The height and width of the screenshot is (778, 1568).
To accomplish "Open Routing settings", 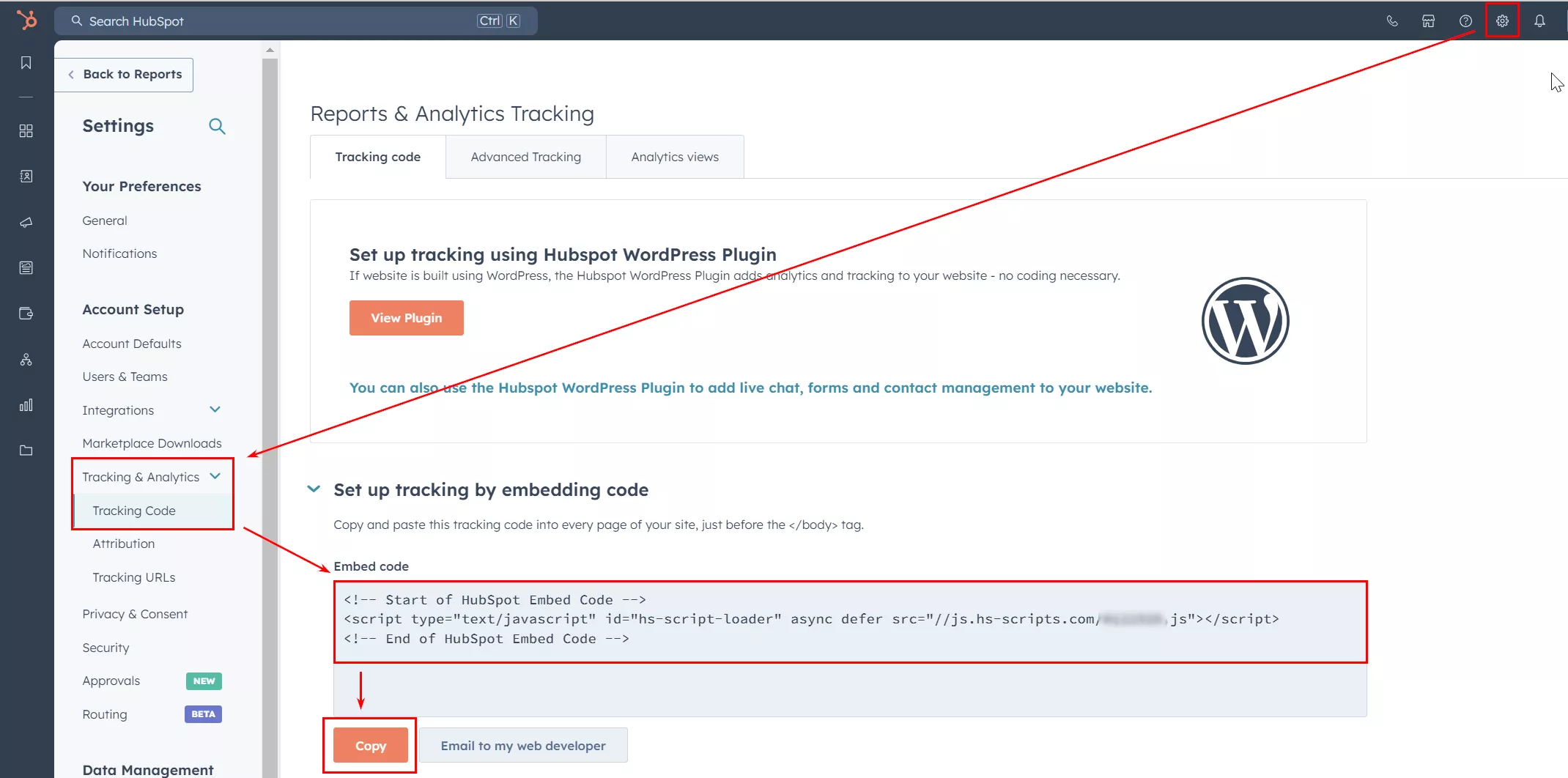I will [x=105, y=714].
